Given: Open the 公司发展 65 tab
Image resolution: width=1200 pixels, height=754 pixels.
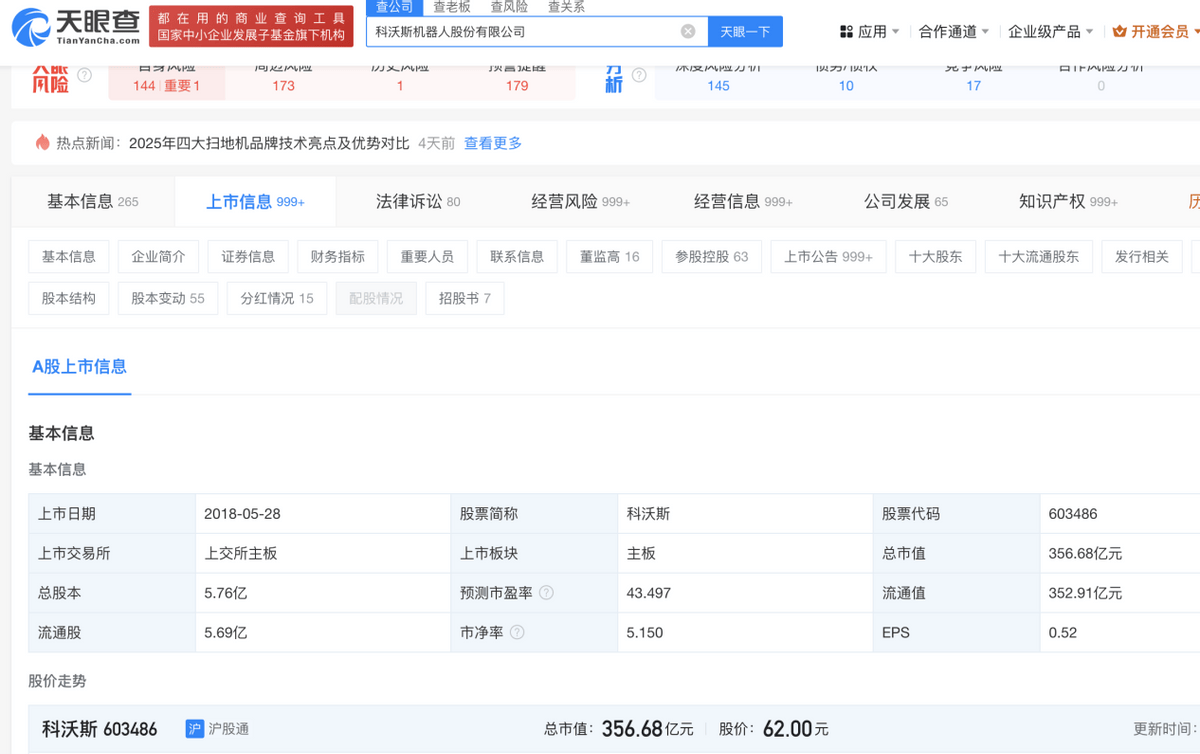Looking at the screenshot, I should coord(906,202).
